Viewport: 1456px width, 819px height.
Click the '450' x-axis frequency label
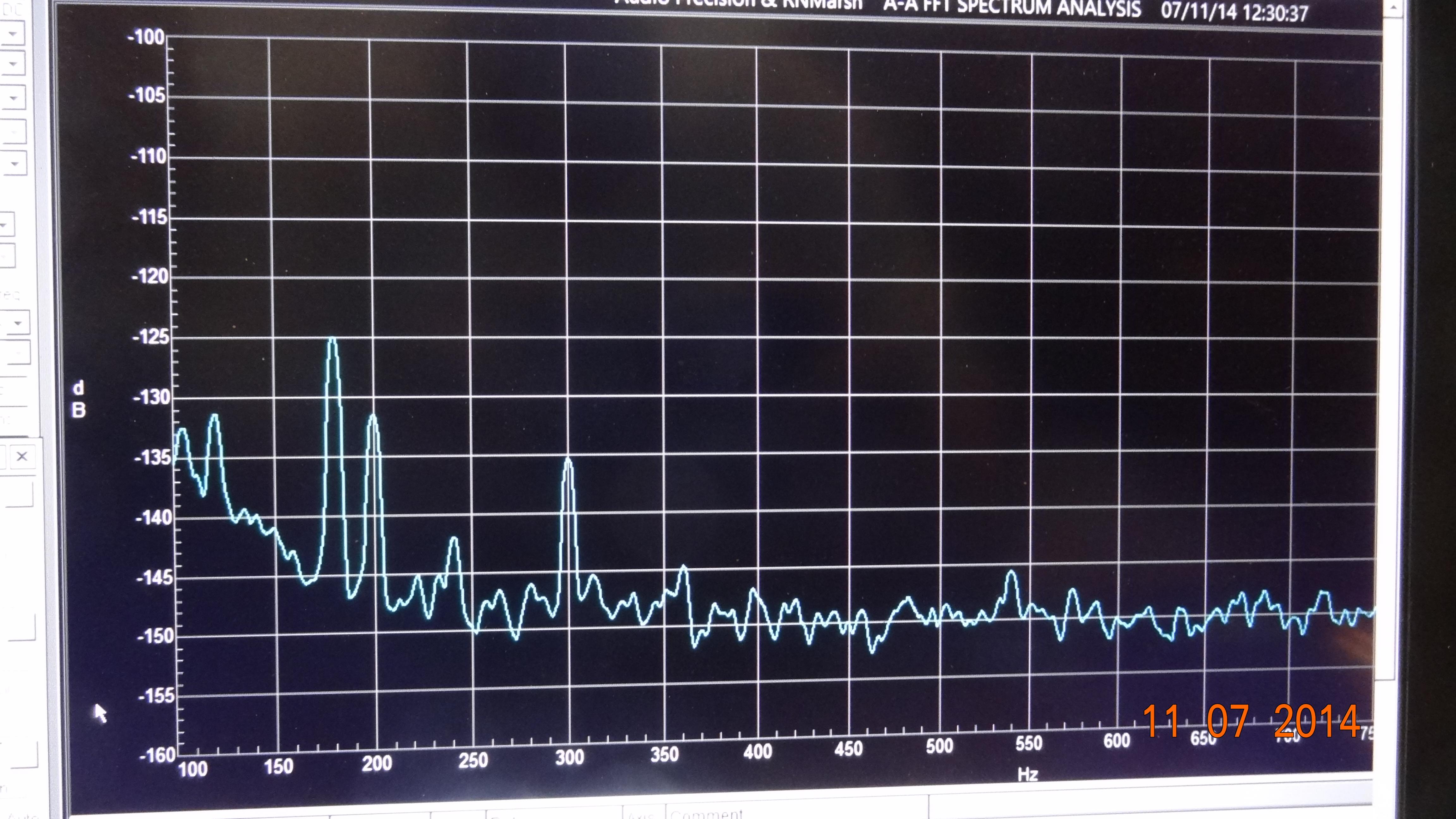(x=848, y=749)
